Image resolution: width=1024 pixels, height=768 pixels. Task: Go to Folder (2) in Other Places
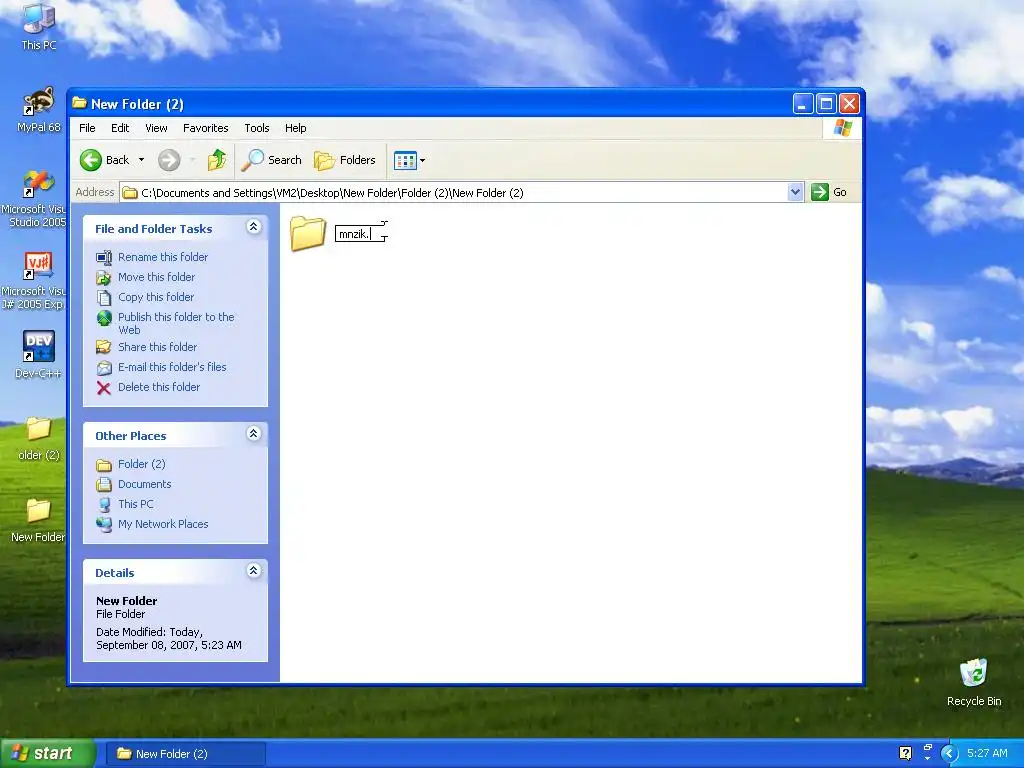(141, 464)
